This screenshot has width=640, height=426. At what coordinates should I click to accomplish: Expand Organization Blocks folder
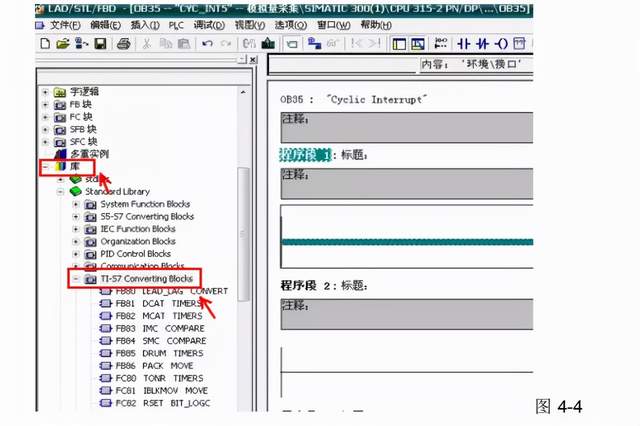tap(76, 242)
